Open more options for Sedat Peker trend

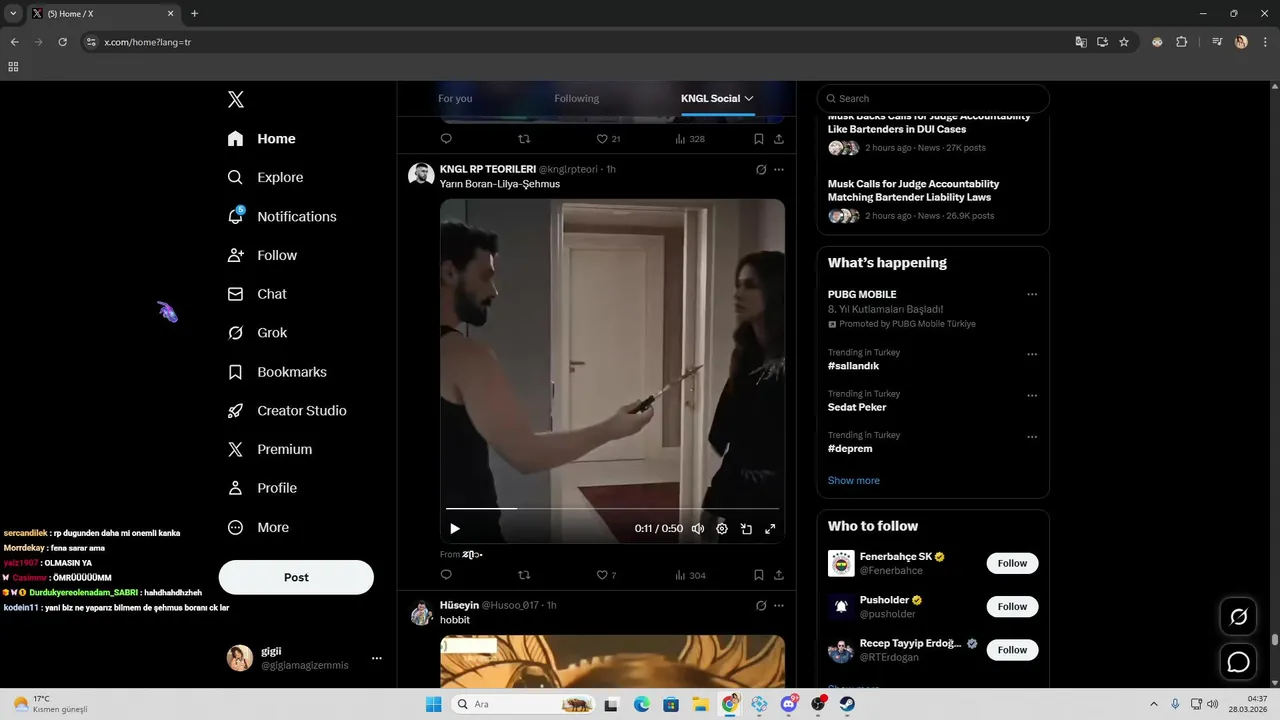point(1032,396)
